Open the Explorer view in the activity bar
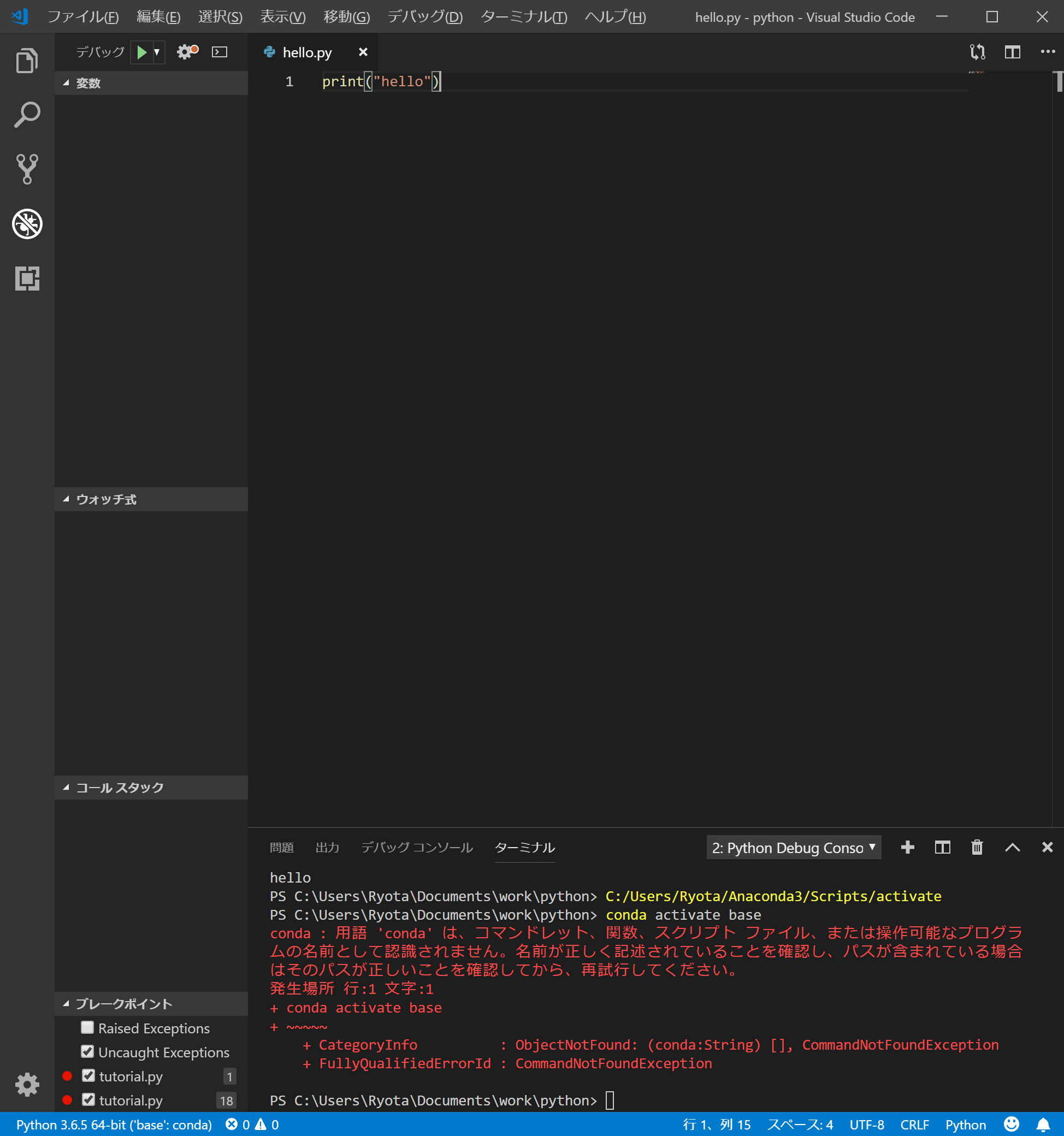The height and width of the screenshot is (1136, 1064). coord(26,60)
